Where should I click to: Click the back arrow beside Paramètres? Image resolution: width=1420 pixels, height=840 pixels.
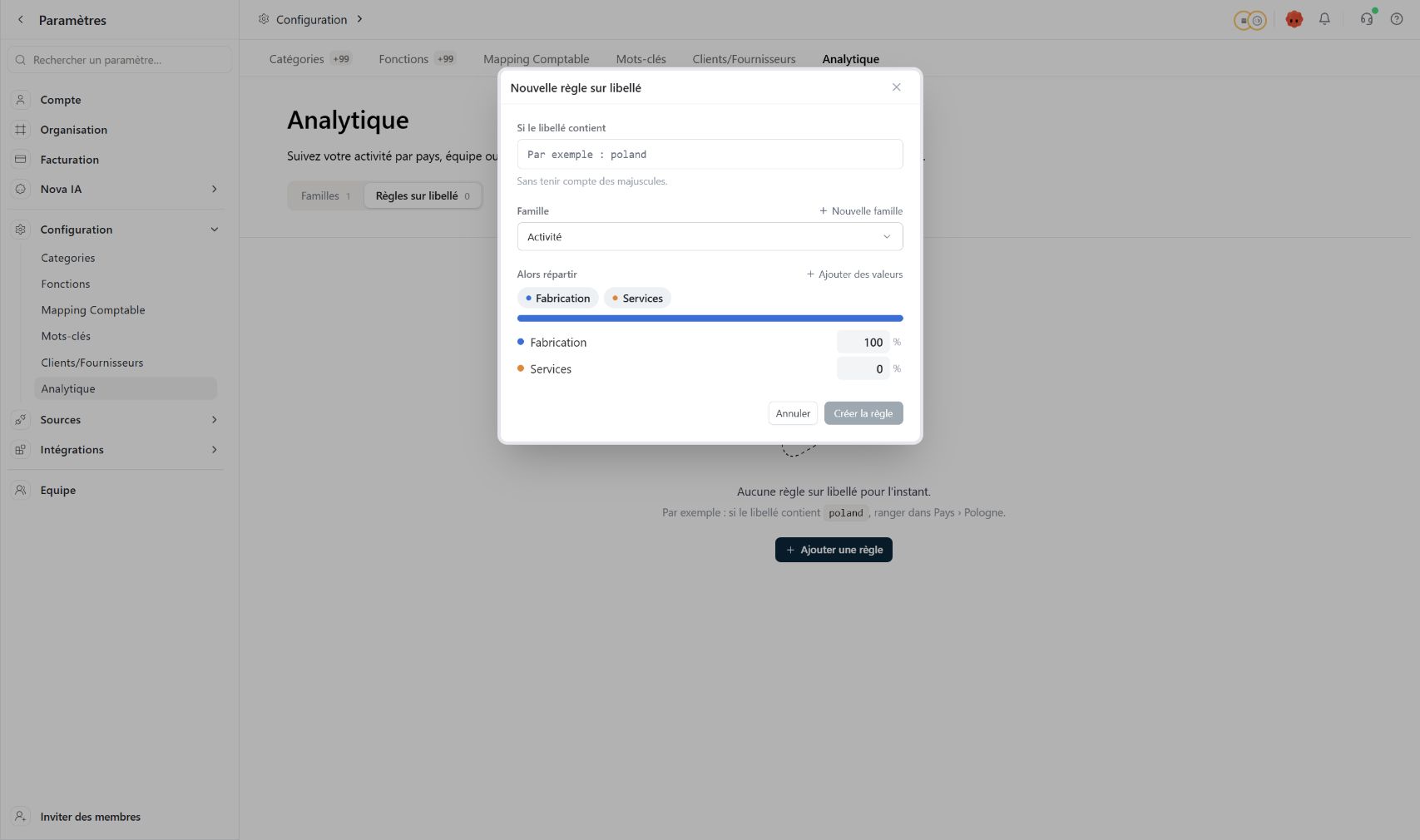click(x=21, y=20)
